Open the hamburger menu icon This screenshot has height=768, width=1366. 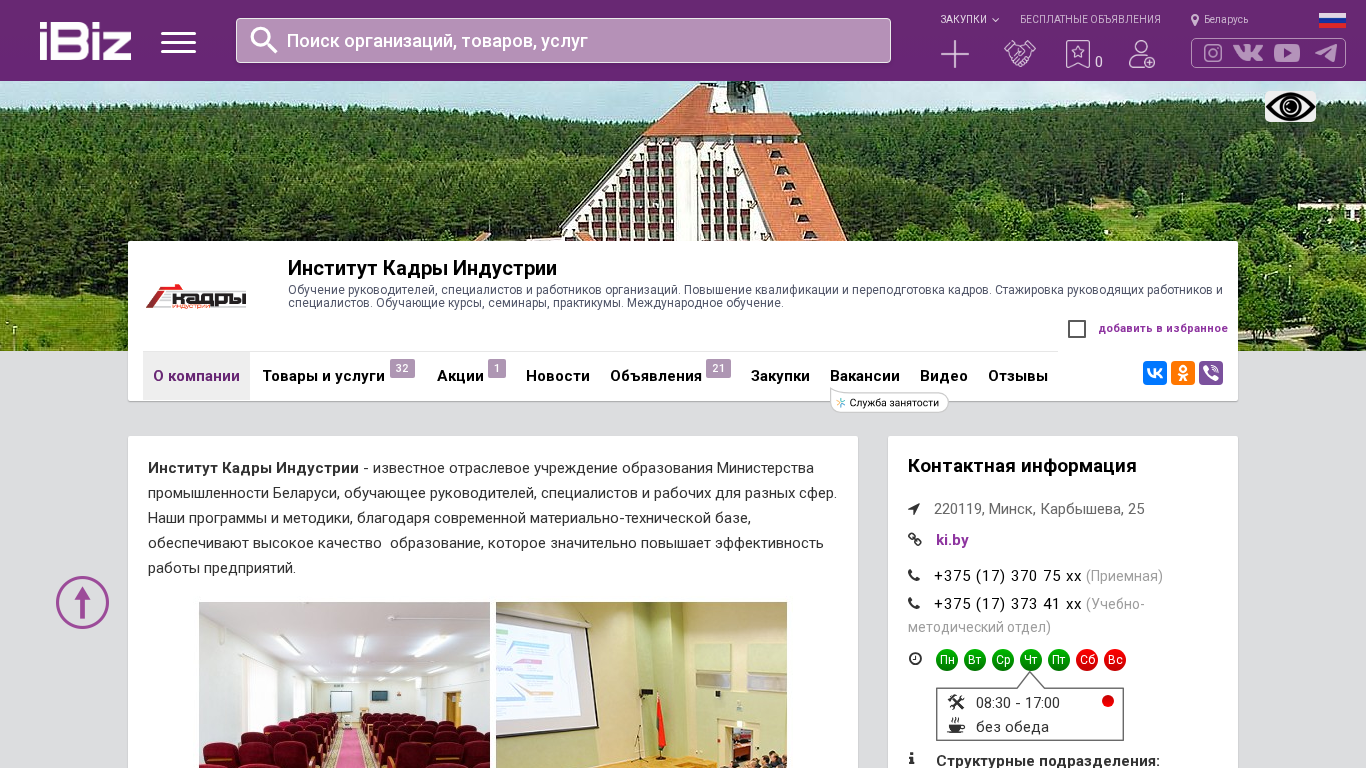[178, 42]
